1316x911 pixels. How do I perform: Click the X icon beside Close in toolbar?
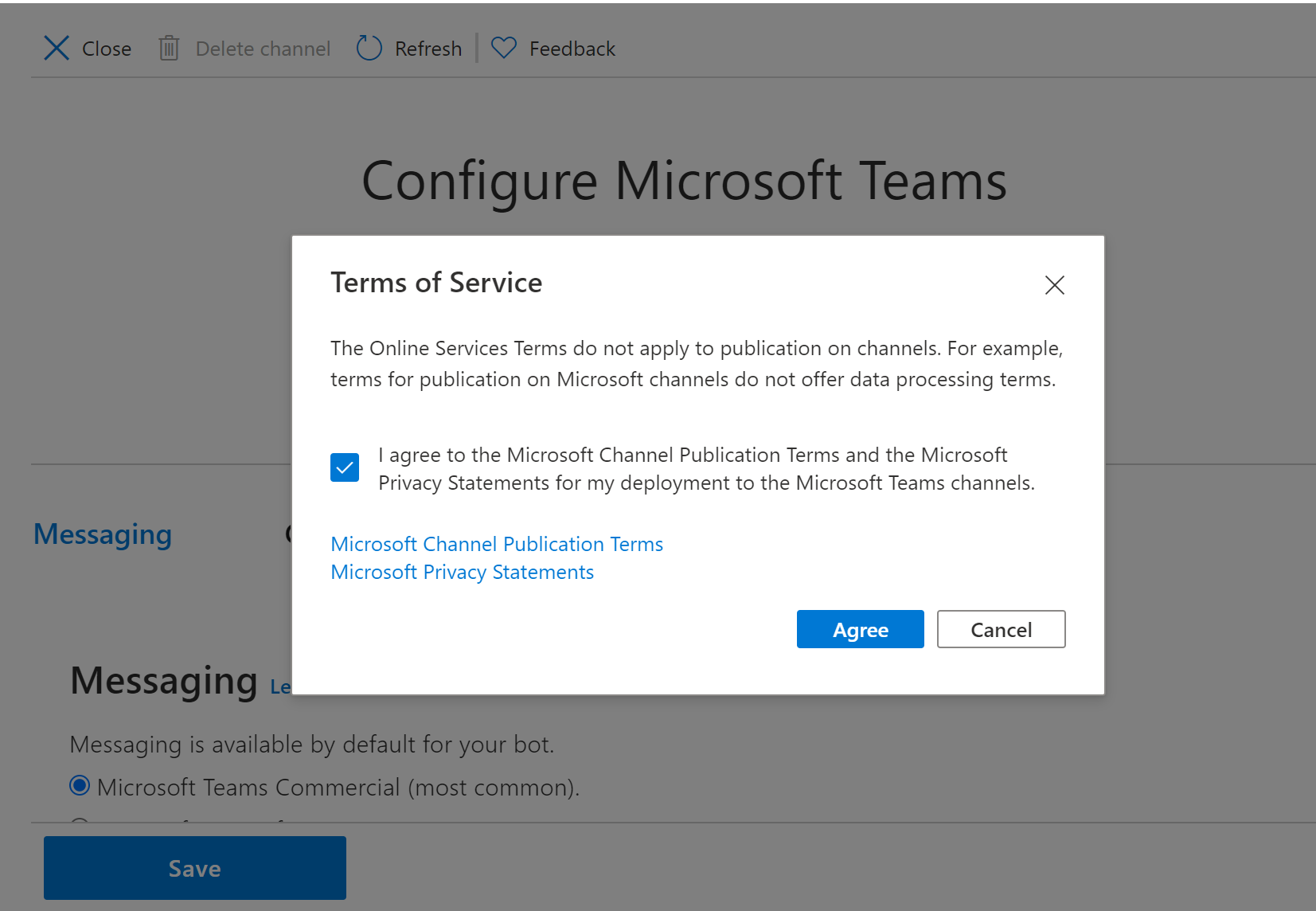(57, 49)
